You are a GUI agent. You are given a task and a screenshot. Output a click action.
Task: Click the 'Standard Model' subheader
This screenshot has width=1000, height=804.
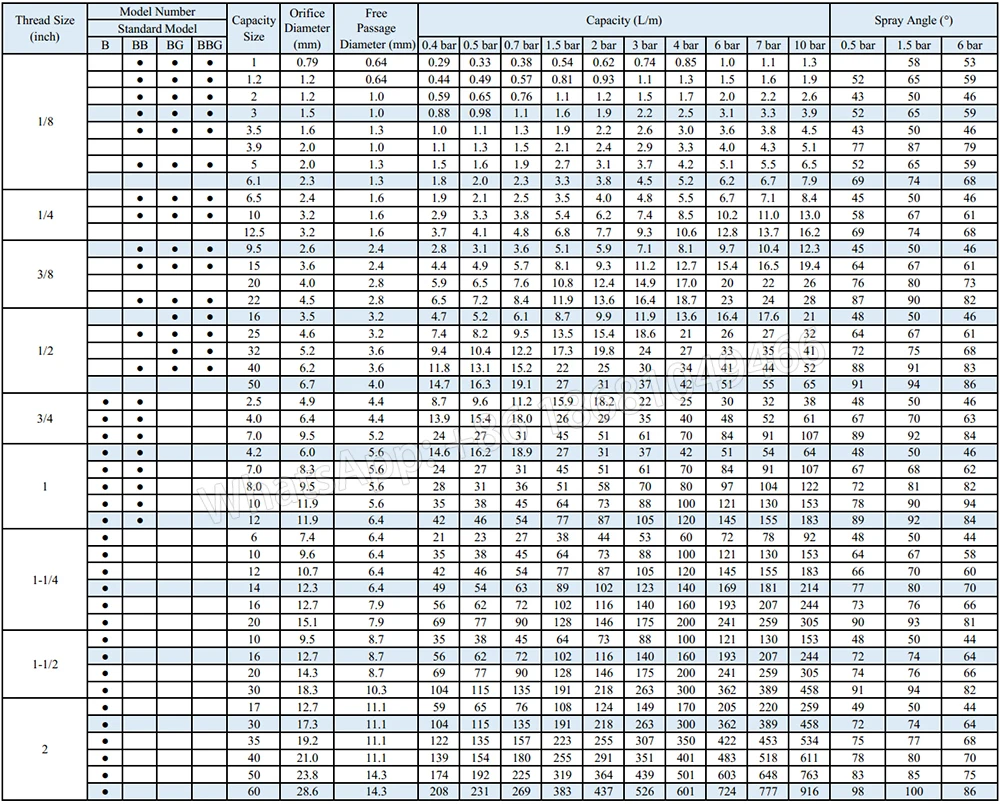click(x=158, y=28)
